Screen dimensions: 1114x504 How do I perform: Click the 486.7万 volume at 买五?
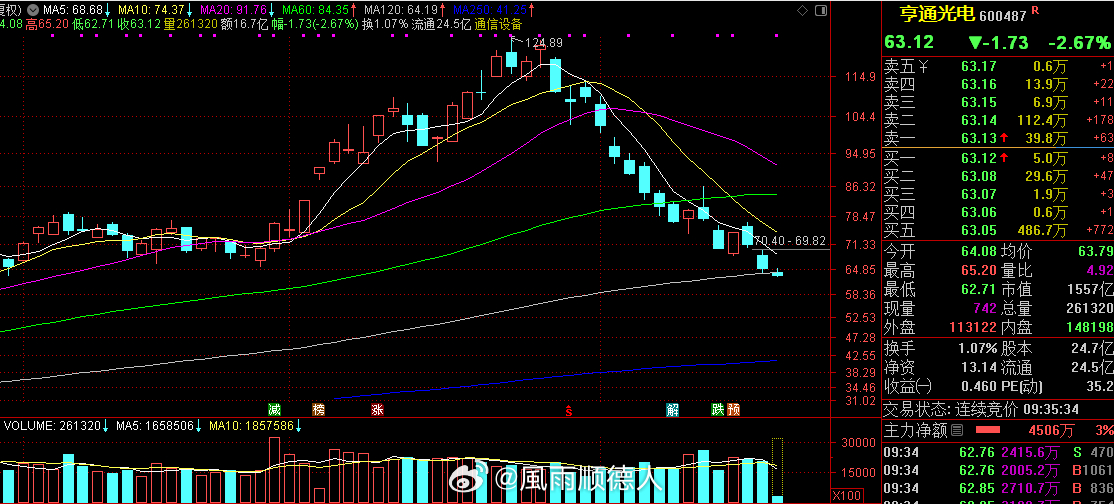1042,230
